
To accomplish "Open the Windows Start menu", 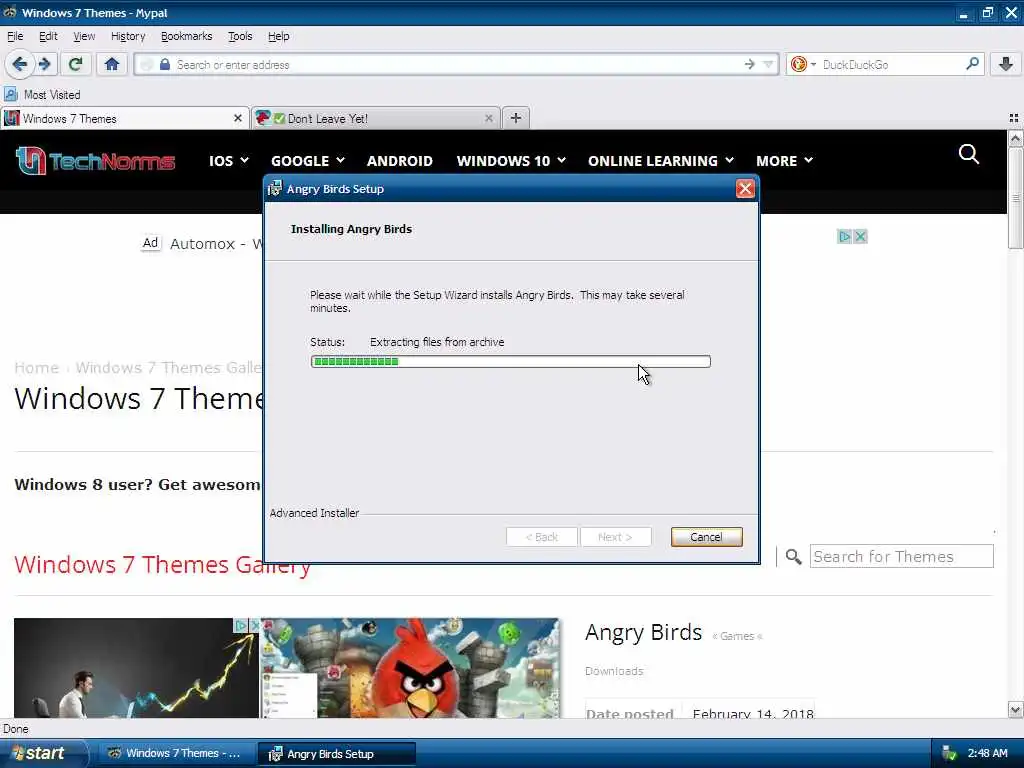I will (42, 754).
